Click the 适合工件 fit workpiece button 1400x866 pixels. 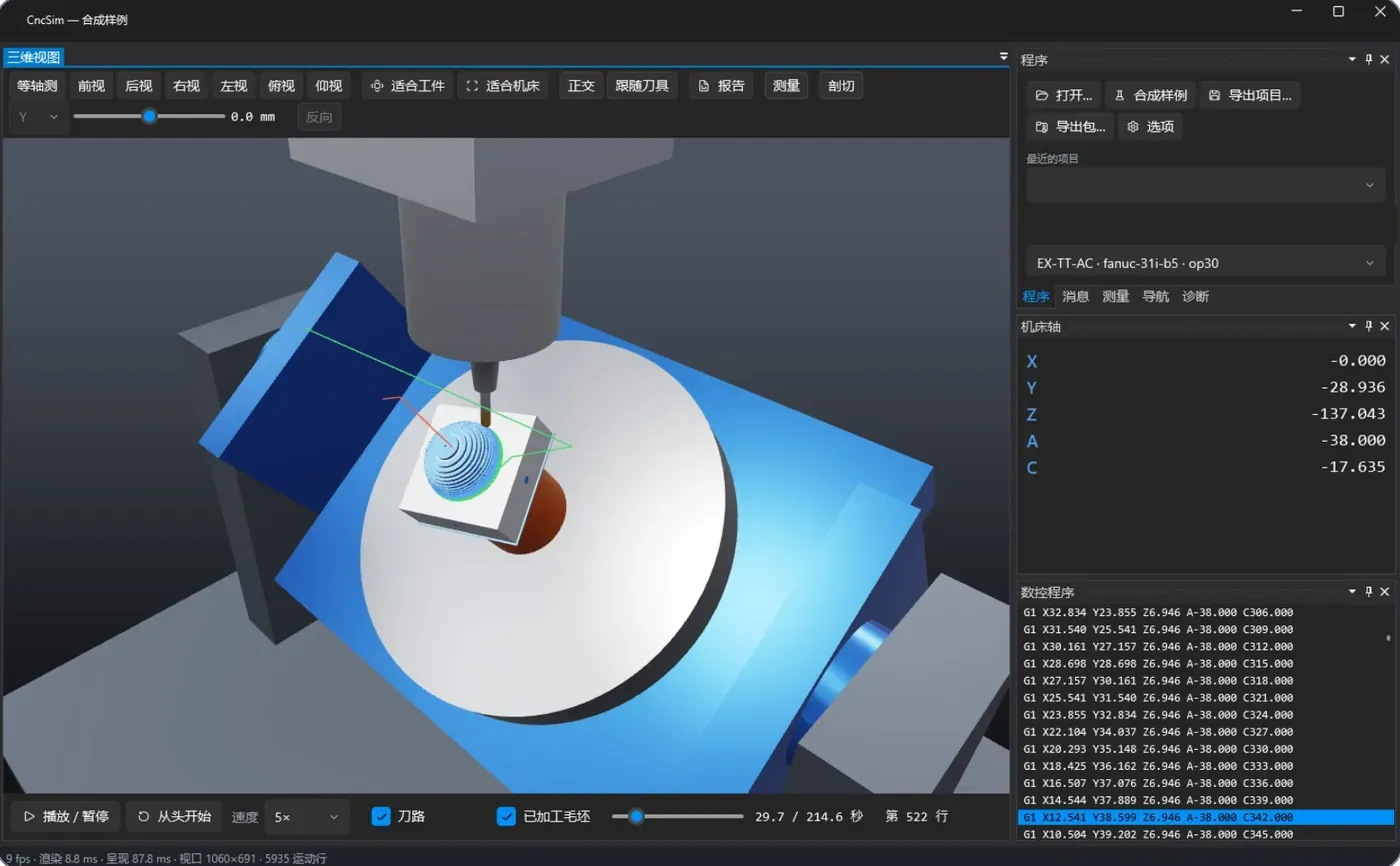407,86
